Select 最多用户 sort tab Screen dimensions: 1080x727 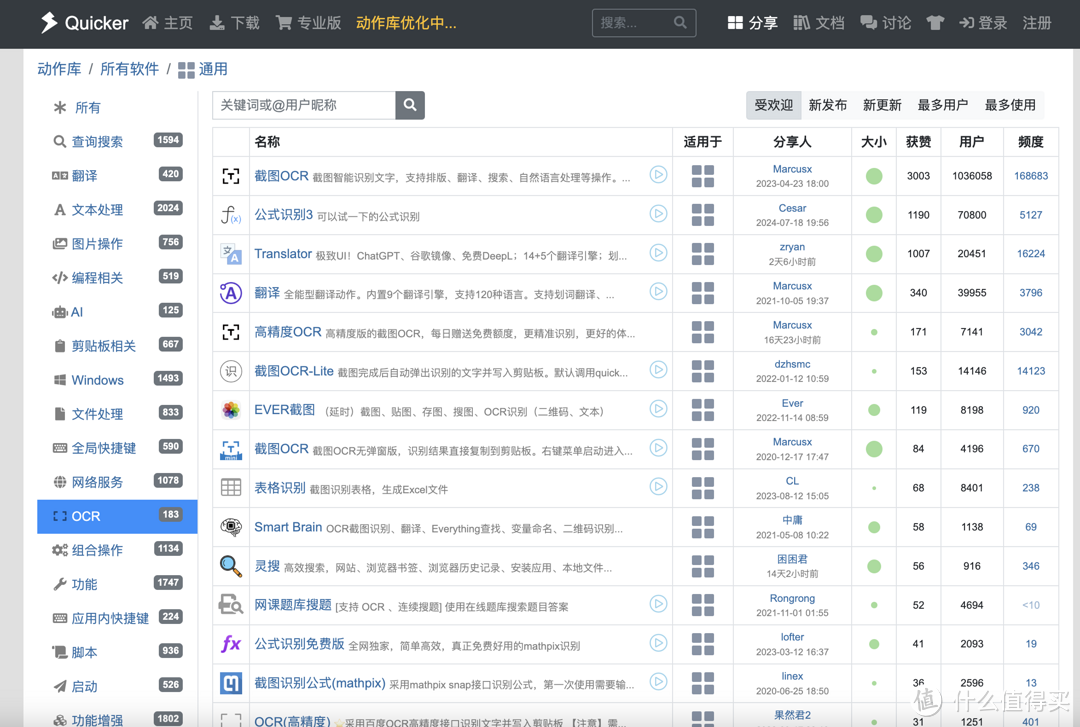[x=942, y=105]
